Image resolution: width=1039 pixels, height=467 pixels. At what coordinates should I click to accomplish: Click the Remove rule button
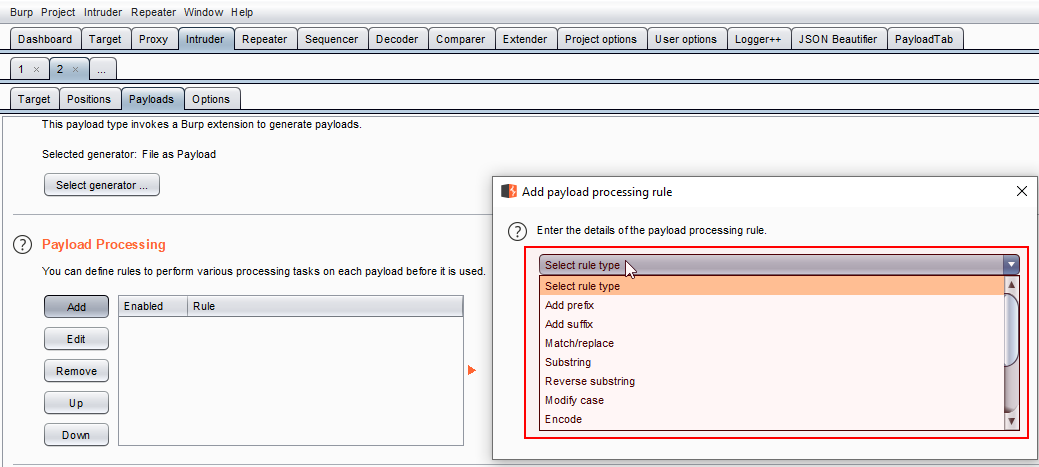click(76, 371)
